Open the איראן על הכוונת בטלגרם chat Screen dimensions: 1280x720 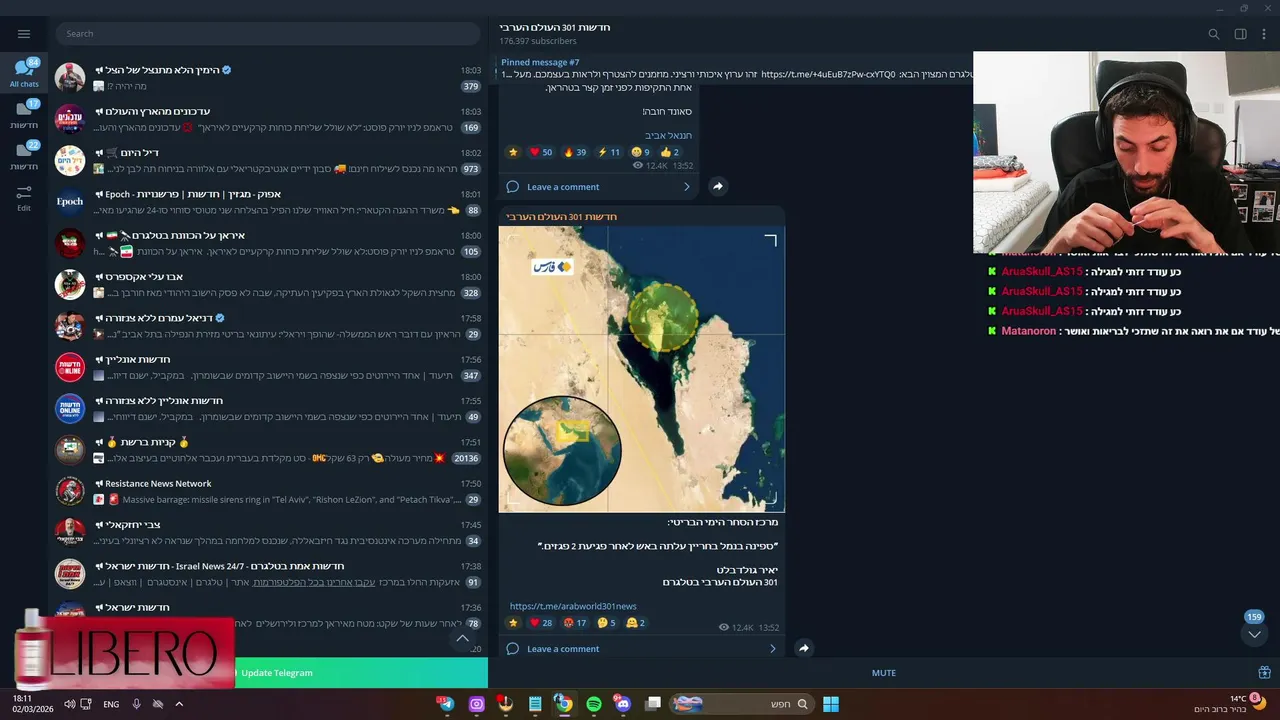pyautogui.click(x=268, y=243)
